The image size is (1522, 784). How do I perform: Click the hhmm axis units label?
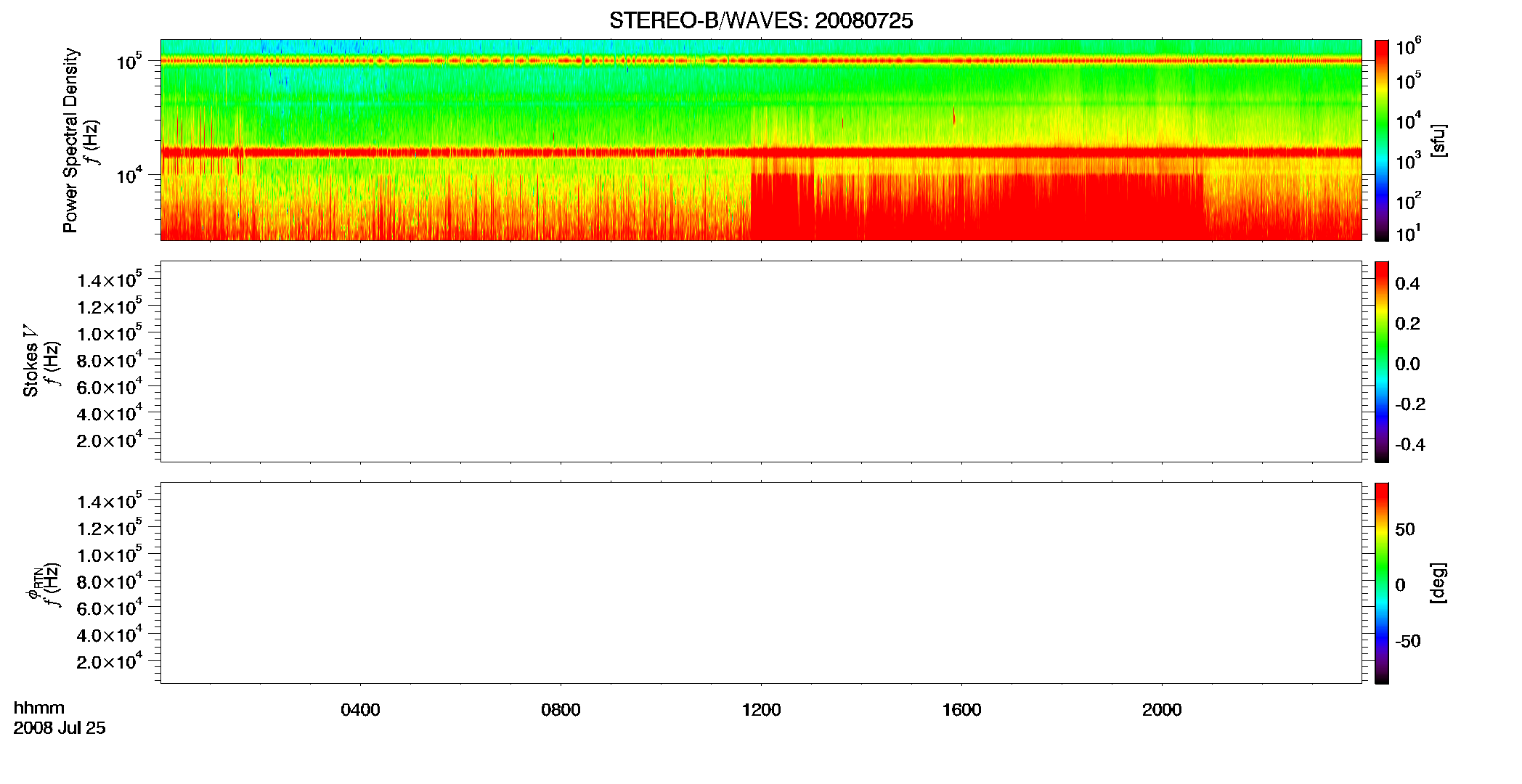point(39,708)
